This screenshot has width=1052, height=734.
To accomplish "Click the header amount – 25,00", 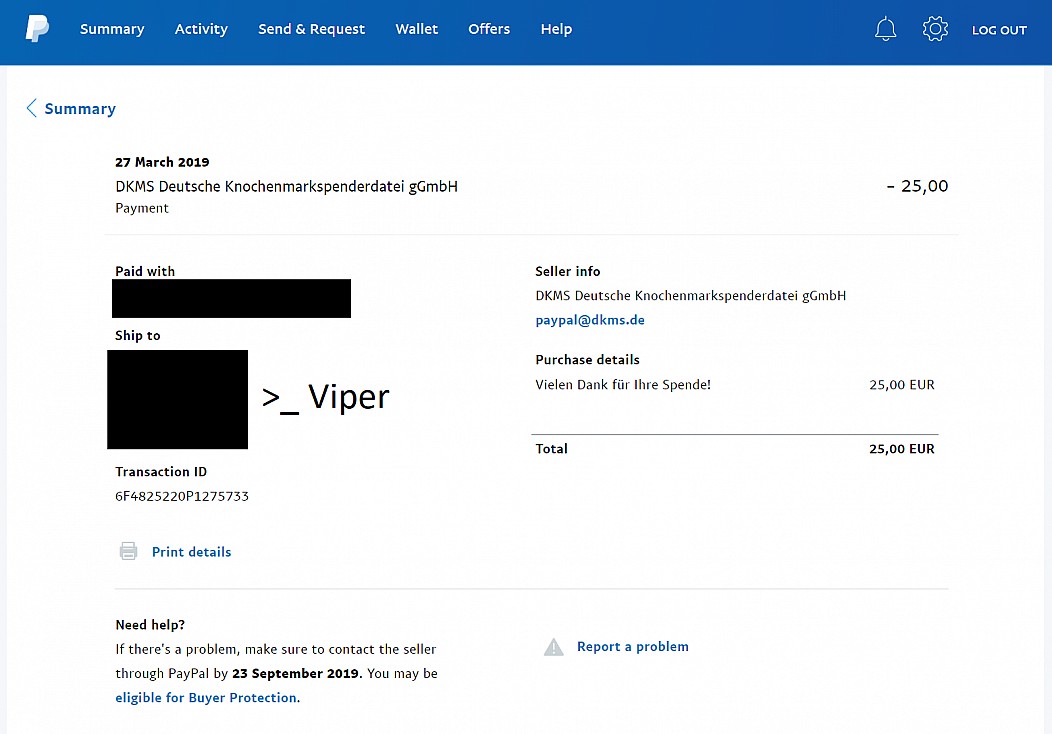I will pos(917,186).
